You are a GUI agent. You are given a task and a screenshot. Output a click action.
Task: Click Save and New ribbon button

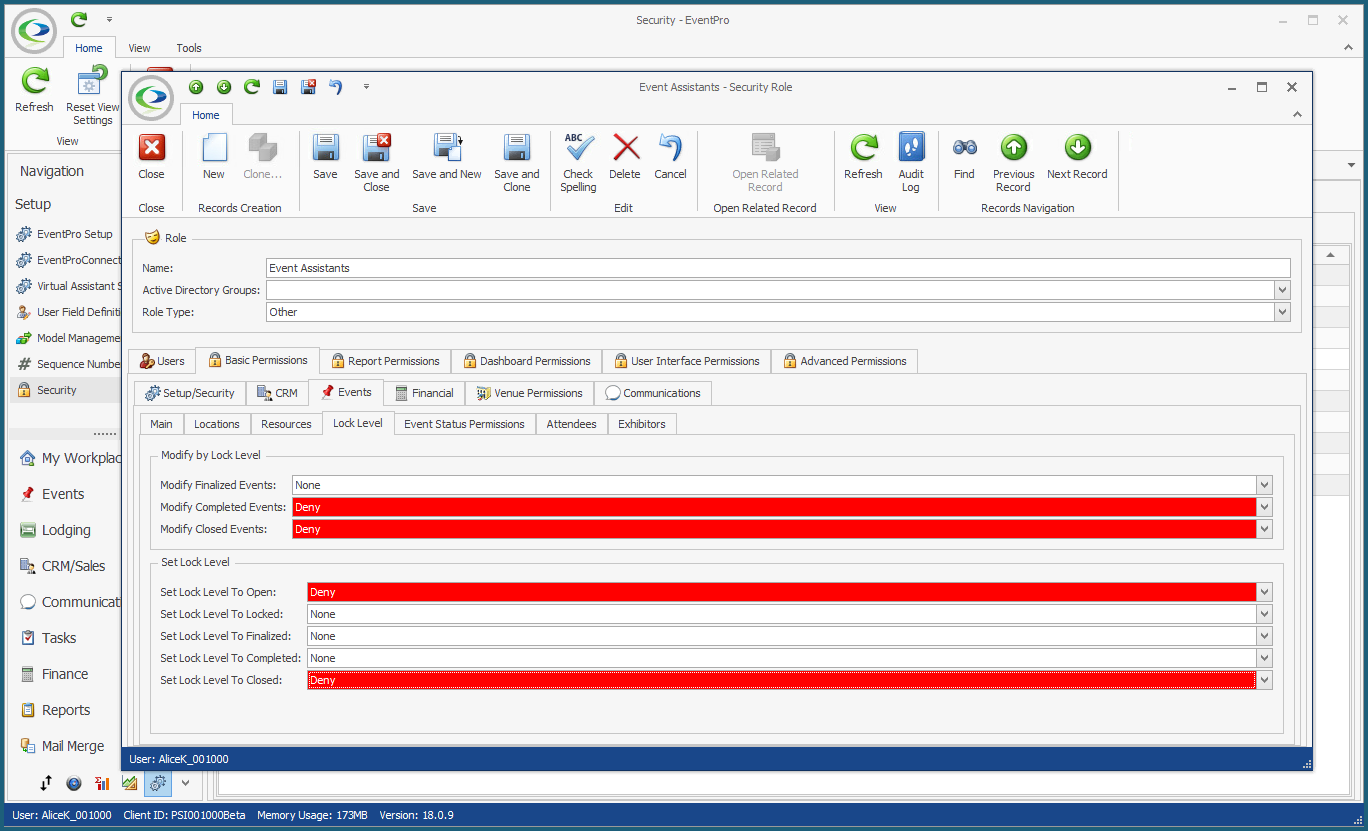pyautogui.click(x=447, y=158)
